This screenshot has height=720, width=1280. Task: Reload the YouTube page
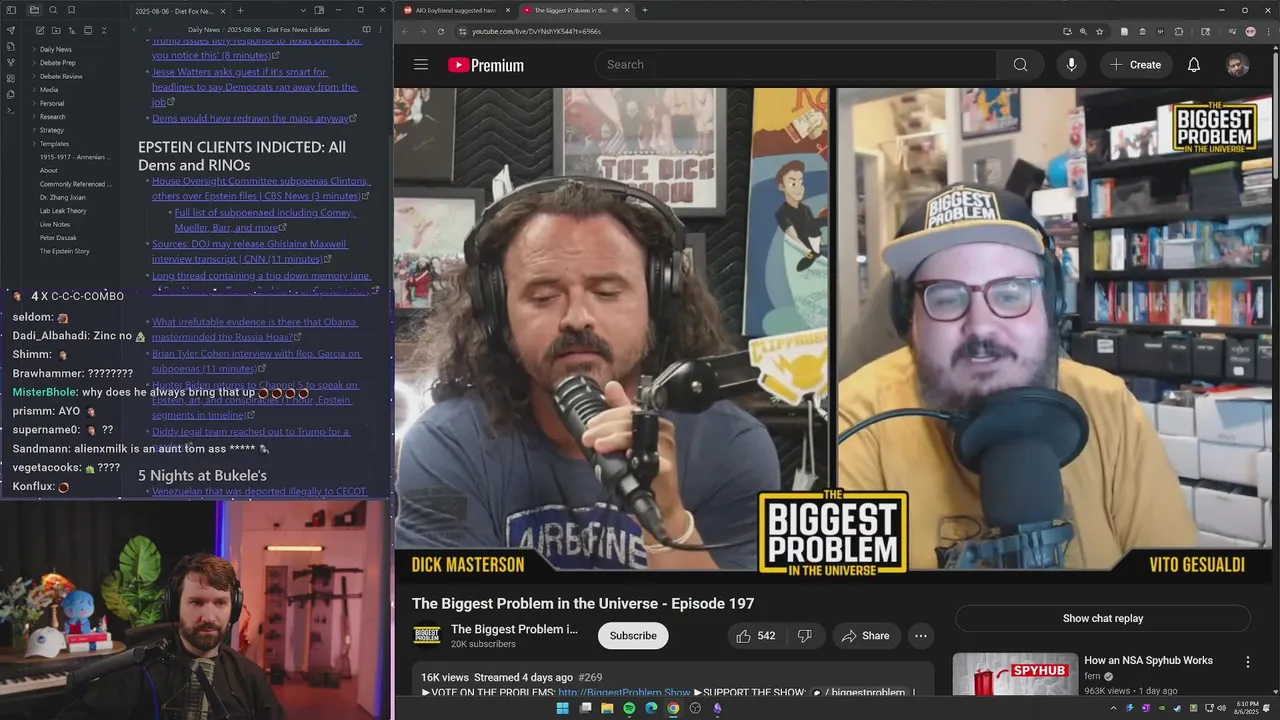point(441,31)
